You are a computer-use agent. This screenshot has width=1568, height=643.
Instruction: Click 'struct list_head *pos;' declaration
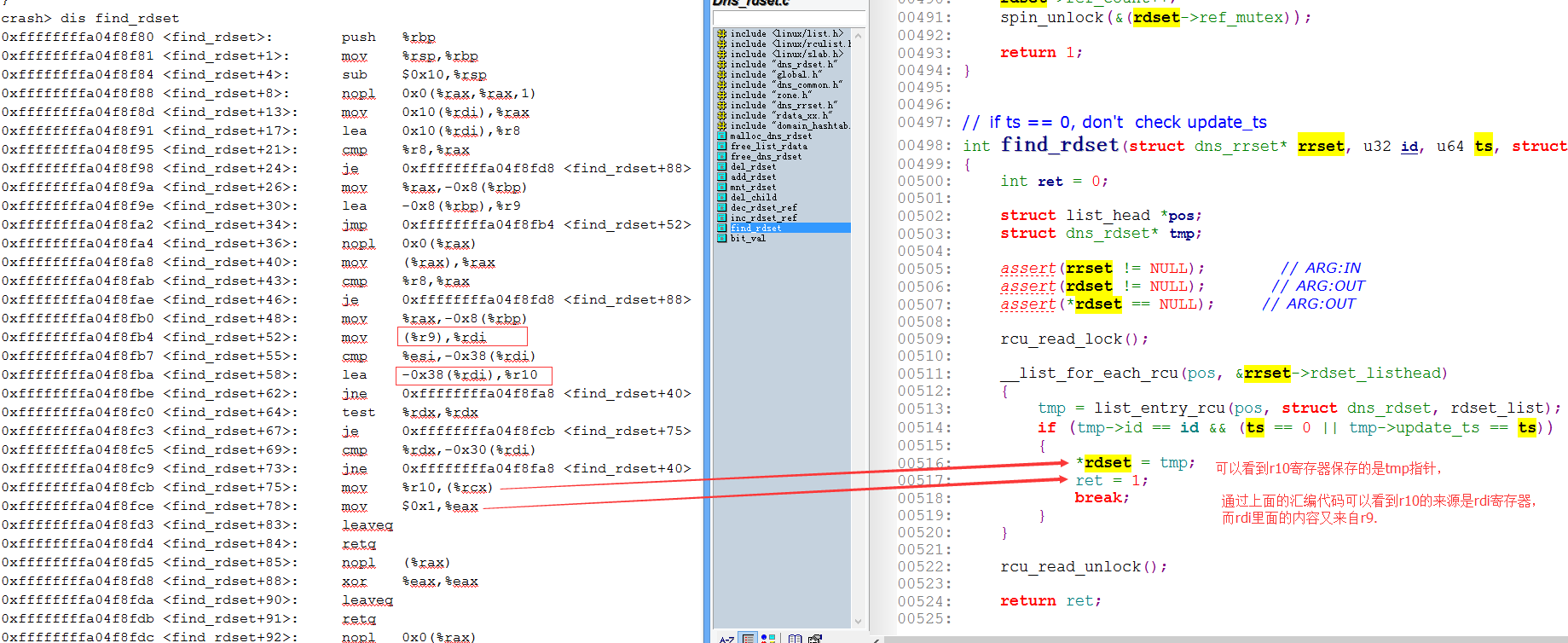[x=1102, y=216]
